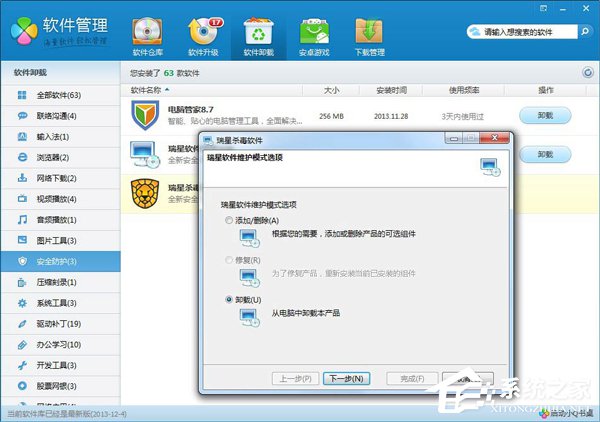This screenshot has width=600, height=422.
Task: Click 卸载 button for 电脑管家8.7
Action: click(545, 116)
